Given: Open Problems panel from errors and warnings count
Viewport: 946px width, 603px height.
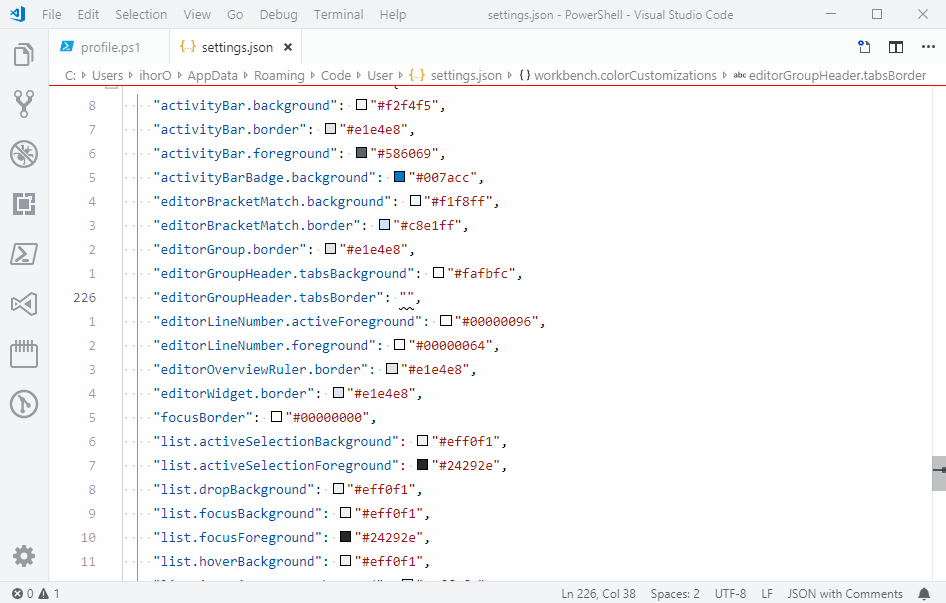Looking at the screenshot, I should [x=36, y=593].
